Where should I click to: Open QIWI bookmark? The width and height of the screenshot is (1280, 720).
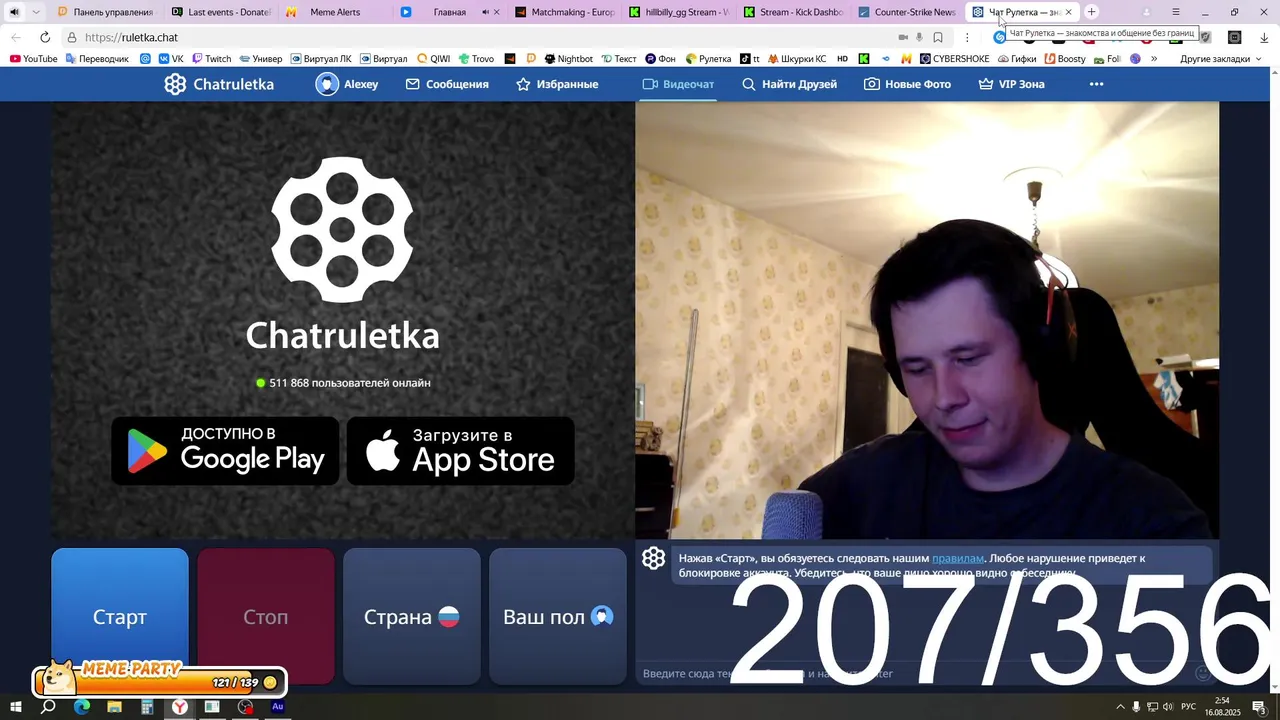(433, 59)
